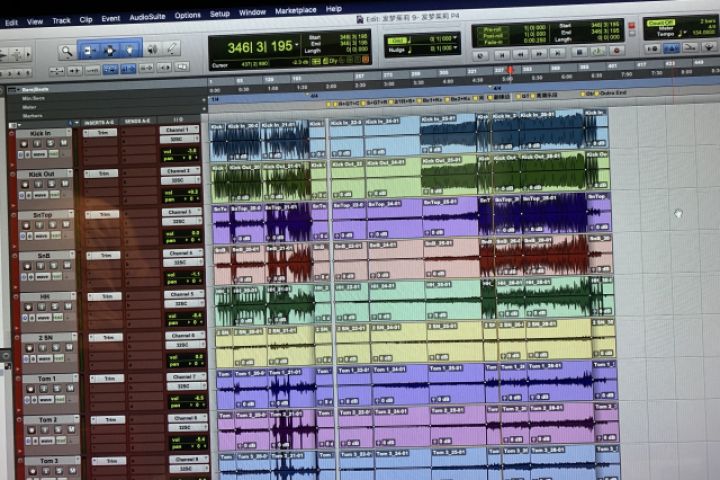
Task: Toggle the Wait for Note MIDI button
Action: pyautogui.click(x=652, y=48)
